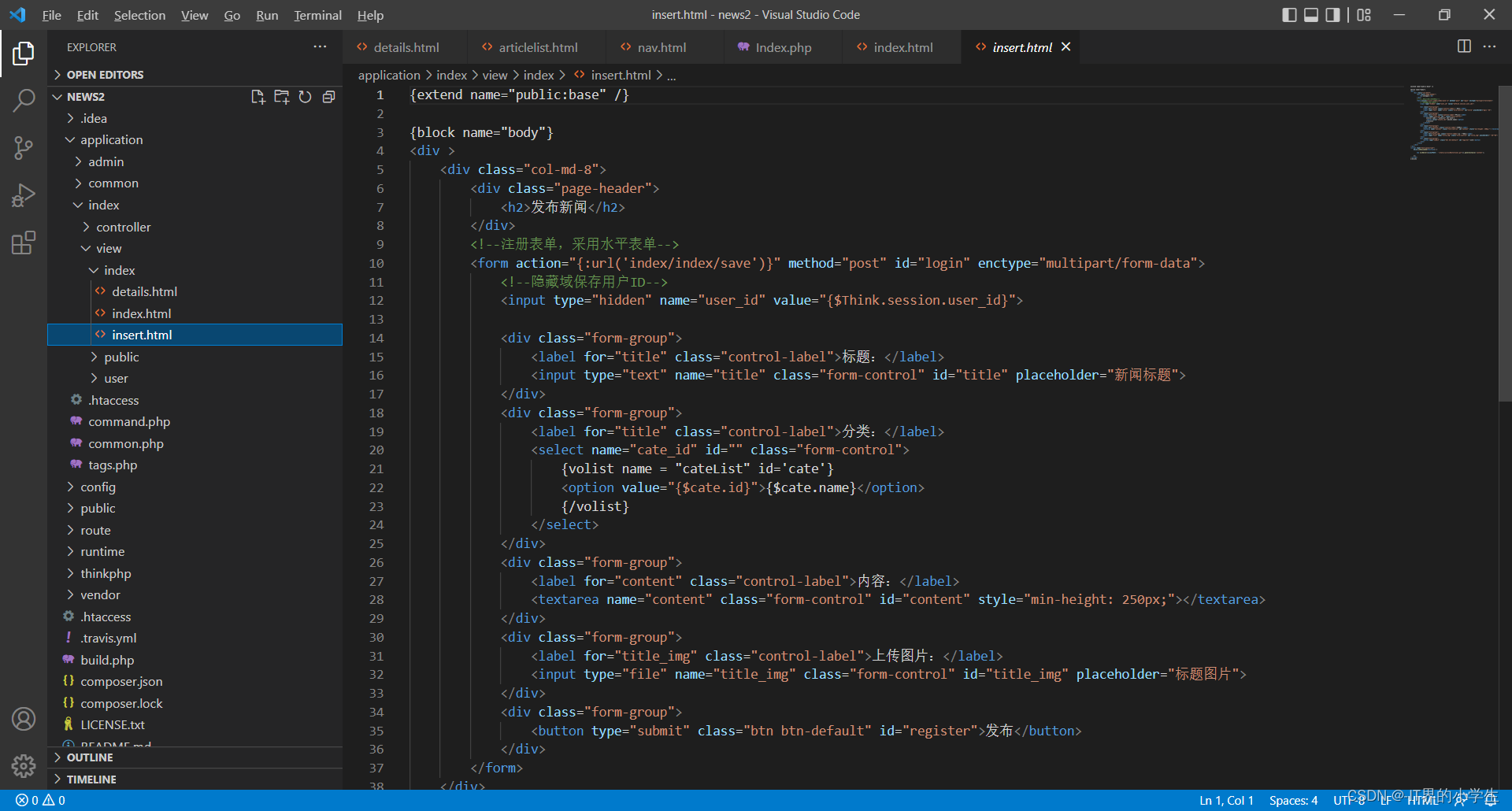Open build.php file
This screenshot has height=811, width=1512.
(x=195, y=660)
